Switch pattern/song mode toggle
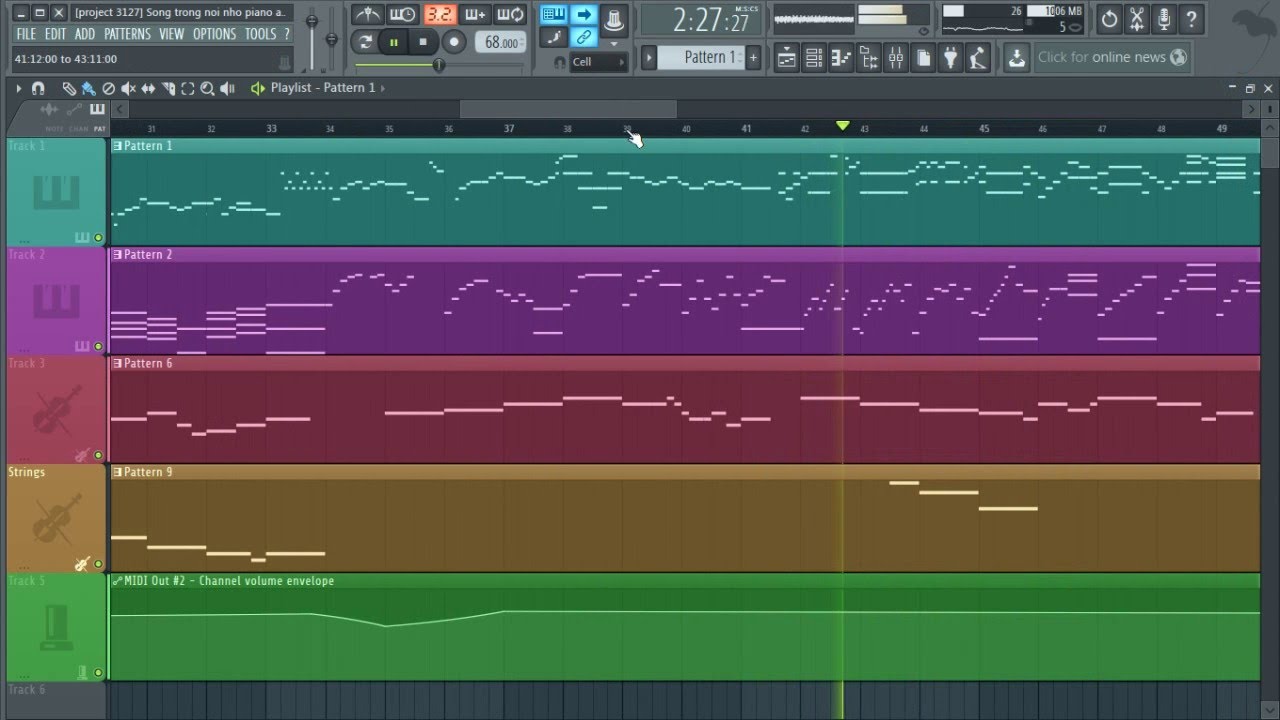The height and width of the screenshot is (720, 1280). click(x=366, y=42)
